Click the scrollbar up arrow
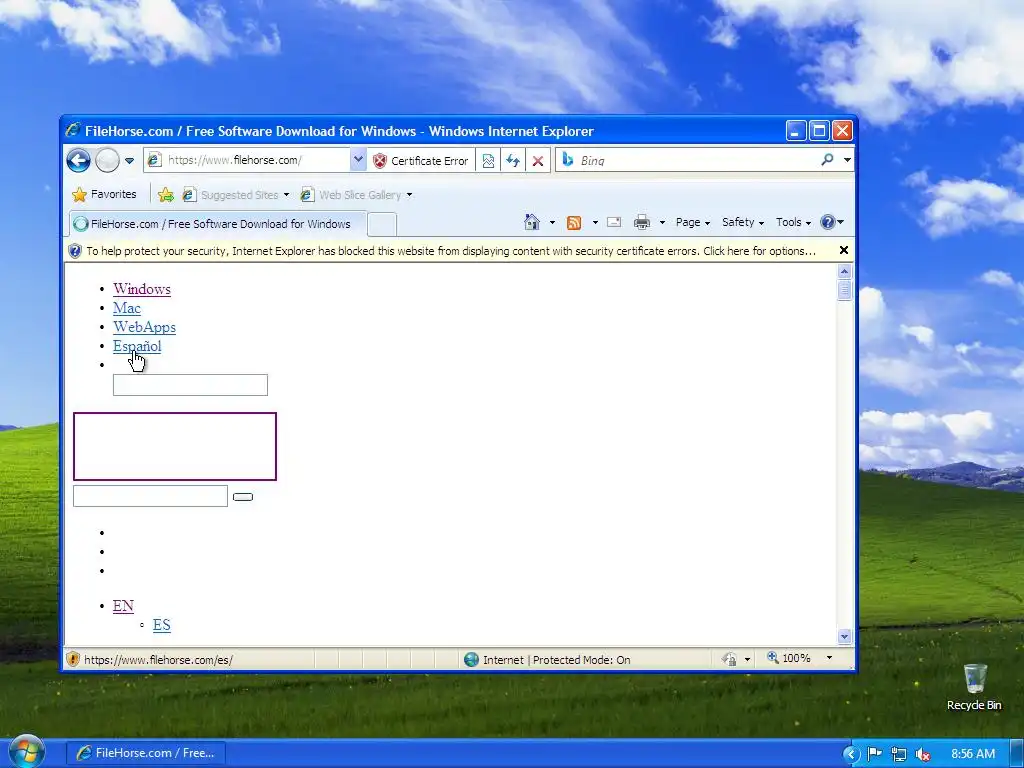 point(844,271)
